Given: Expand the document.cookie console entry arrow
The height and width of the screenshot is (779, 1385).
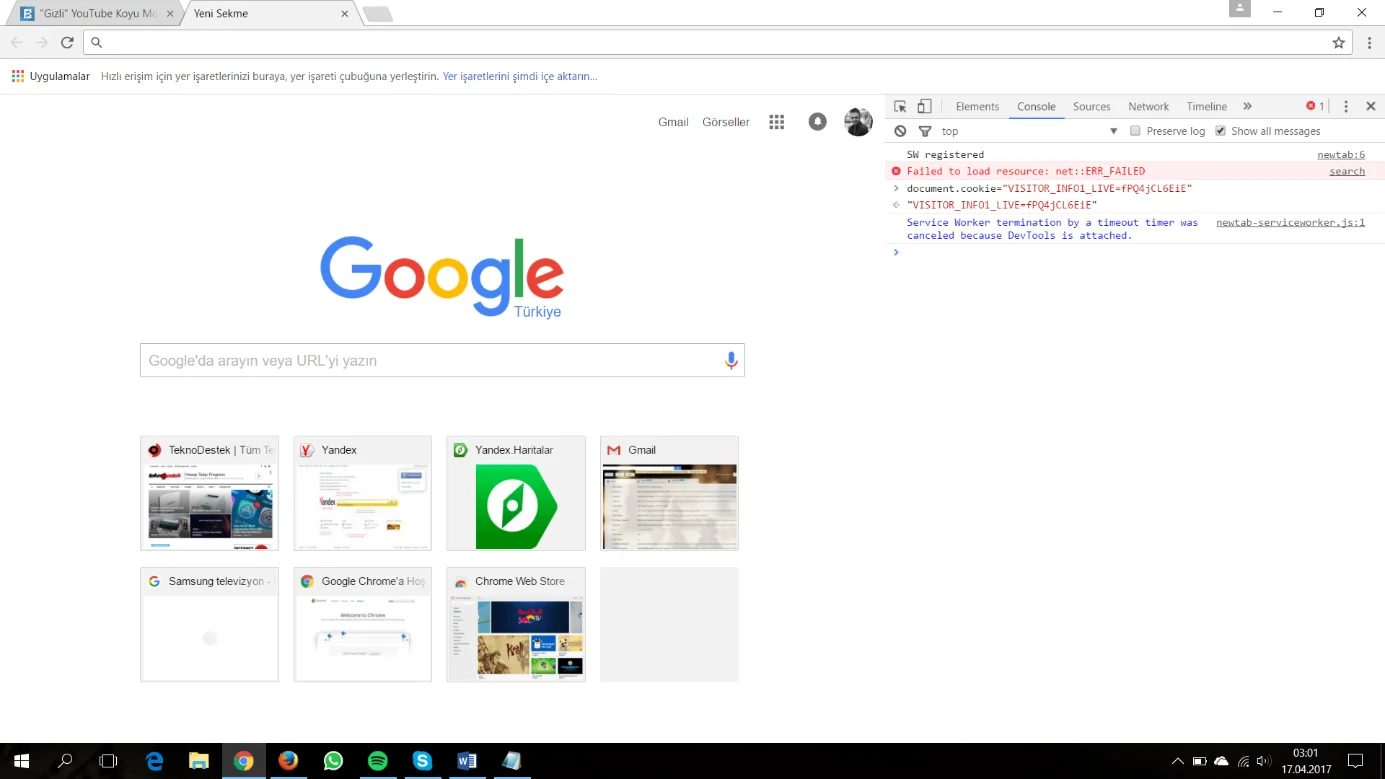Looking at the screenshot, I should click(896, 188).
